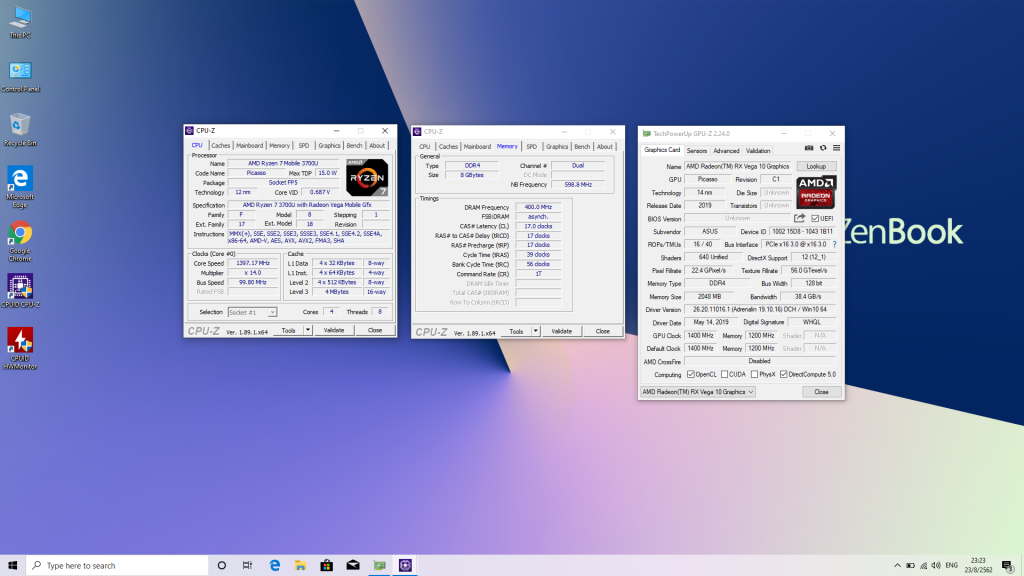Click the BIOS Version share icon in GPU-Z

(799, 218)
